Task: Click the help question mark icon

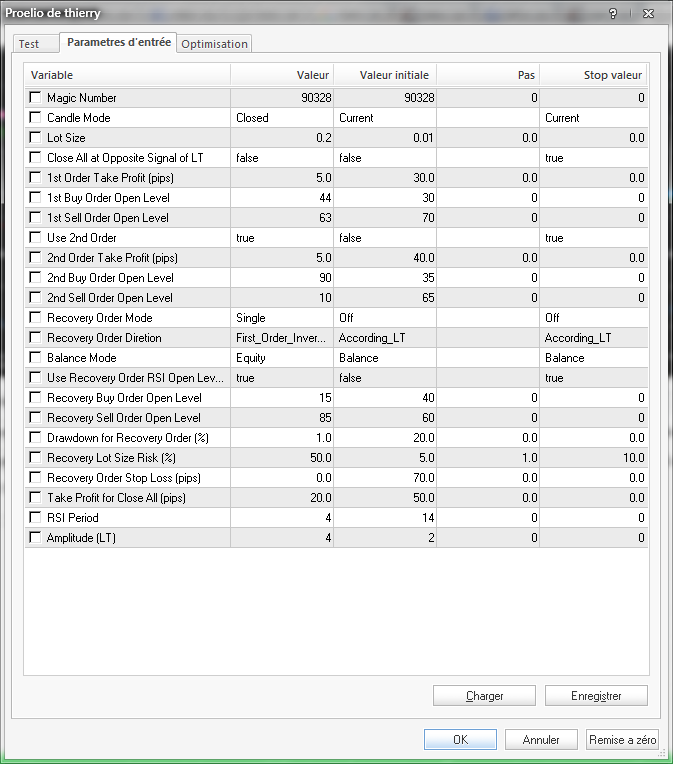Action: pyautogui.click(x=613, y=14)
